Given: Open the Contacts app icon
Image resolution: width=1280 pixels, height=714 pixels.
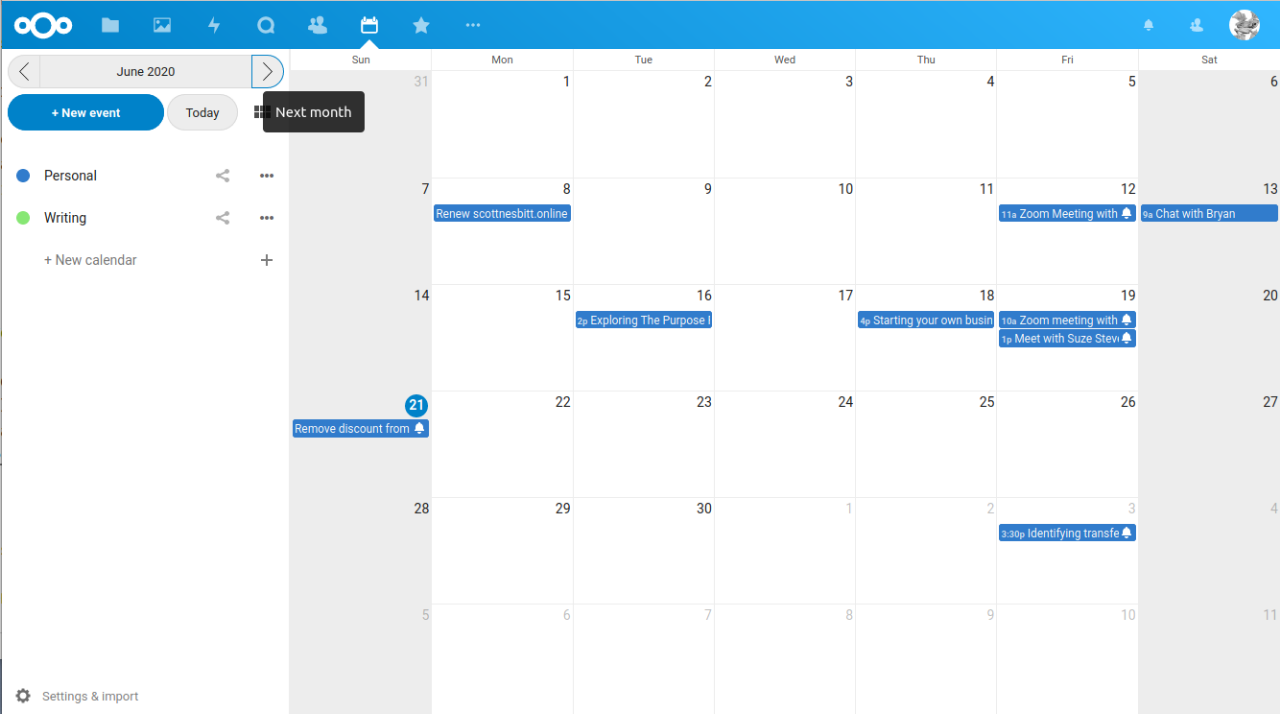Looking at the screenshot, I should point(318,25).
